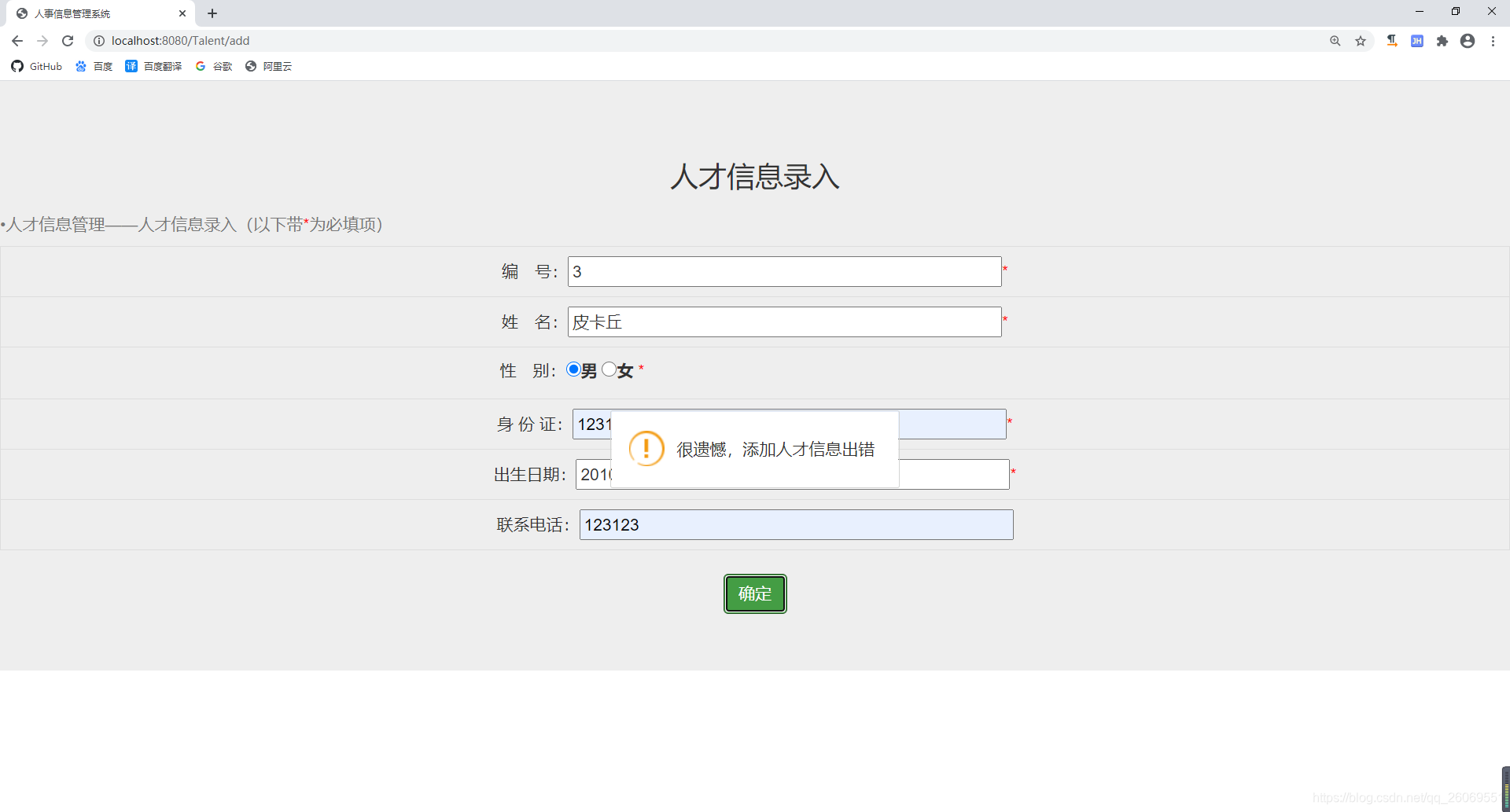
Task: Select the 男 gender radio button
Action: point(573,369)
